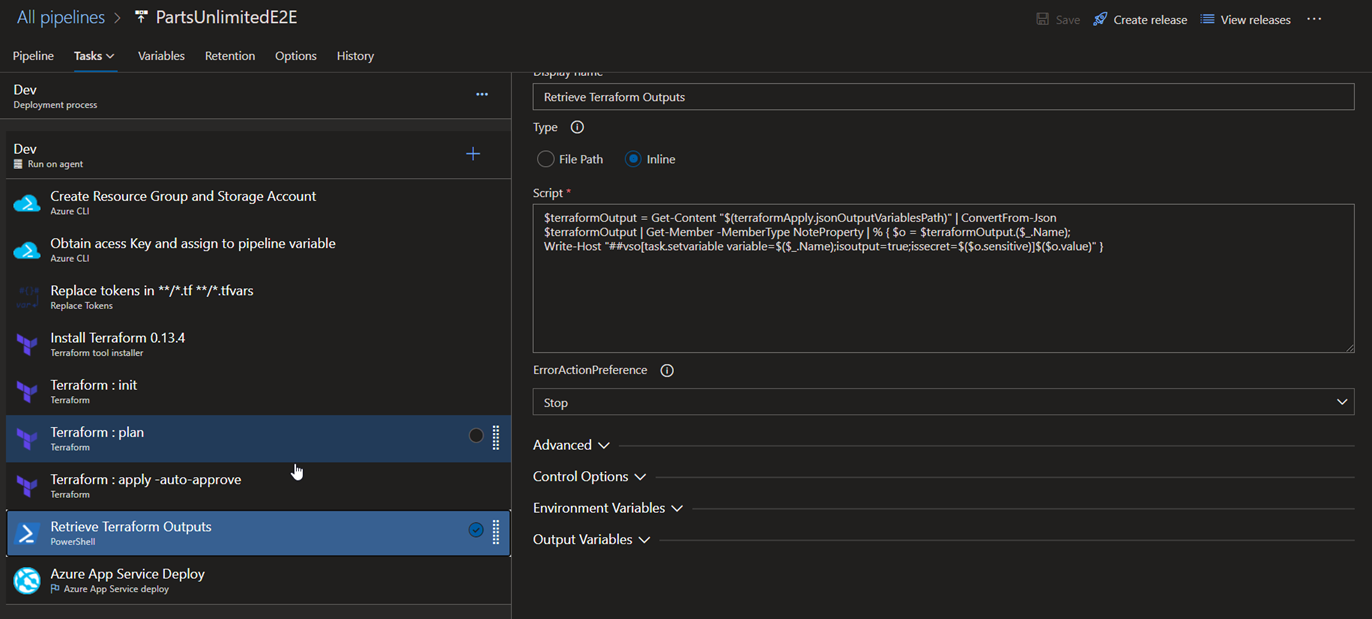Click the Replace Tokens task icon

[x=27, y=297]
